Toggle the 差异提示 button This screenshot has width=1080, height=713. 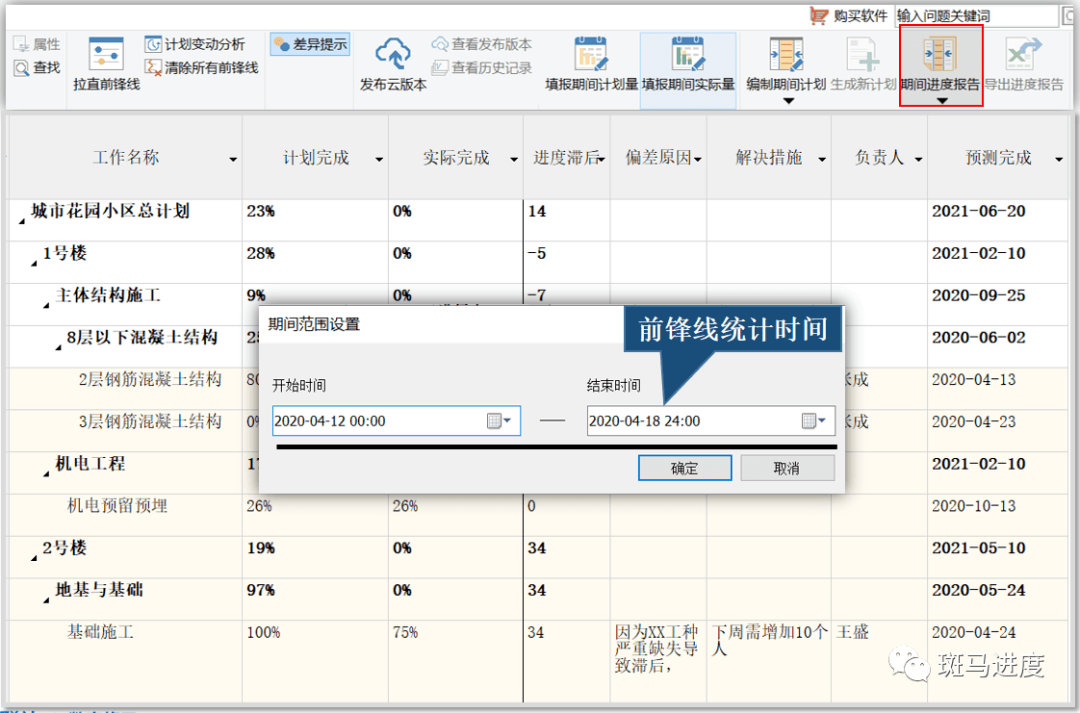310,45
